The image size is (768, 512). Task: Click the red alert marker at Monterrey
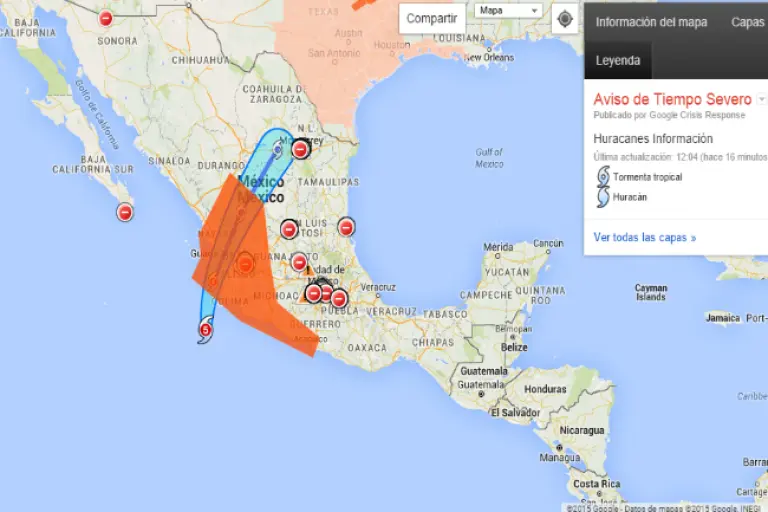(x=300, y=149)
